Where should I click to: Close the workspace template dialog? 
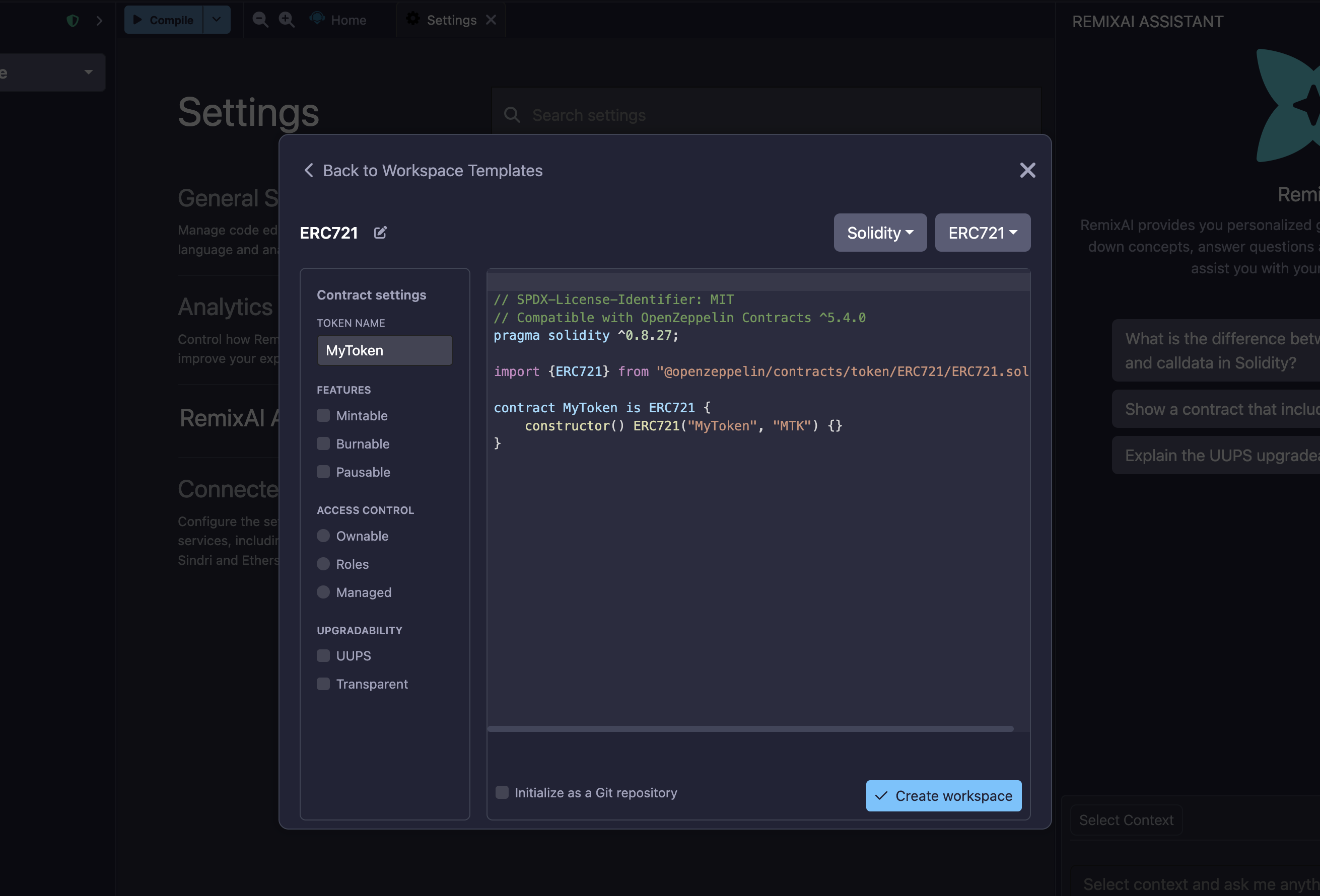[1027, 170]
